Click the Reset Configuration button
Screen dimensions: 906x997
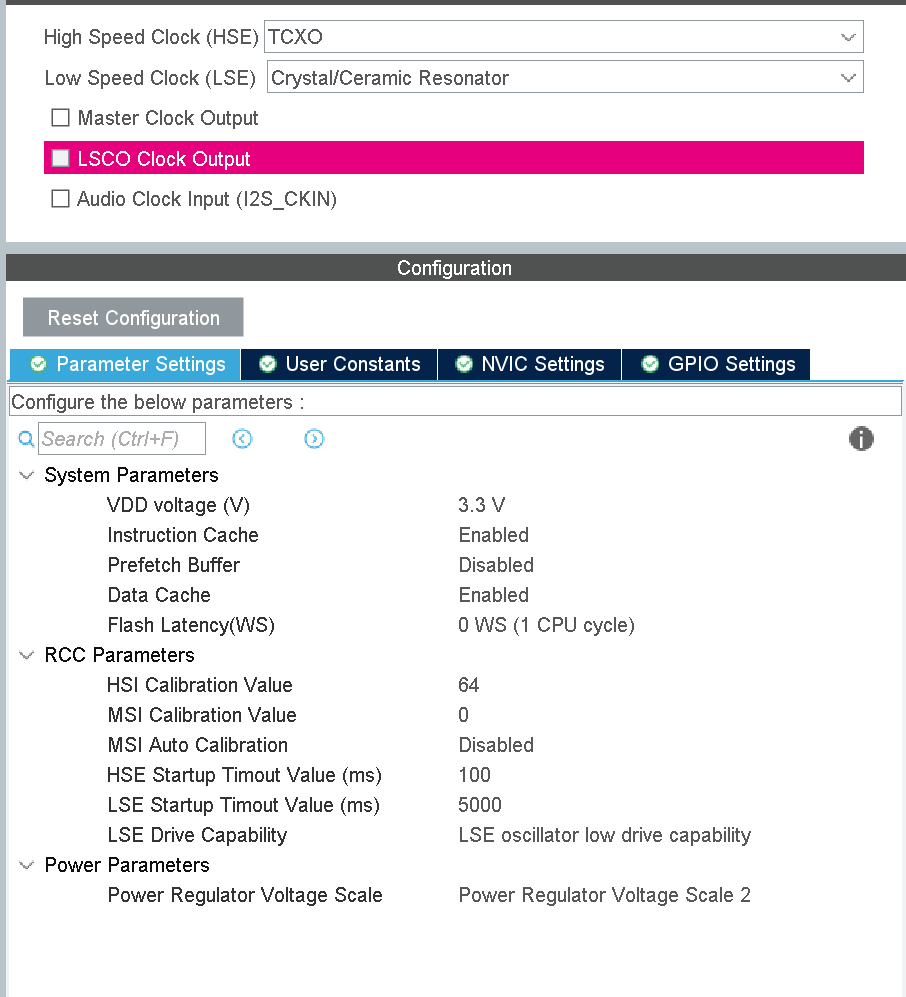pyautogui.click(x=132, y=317)
